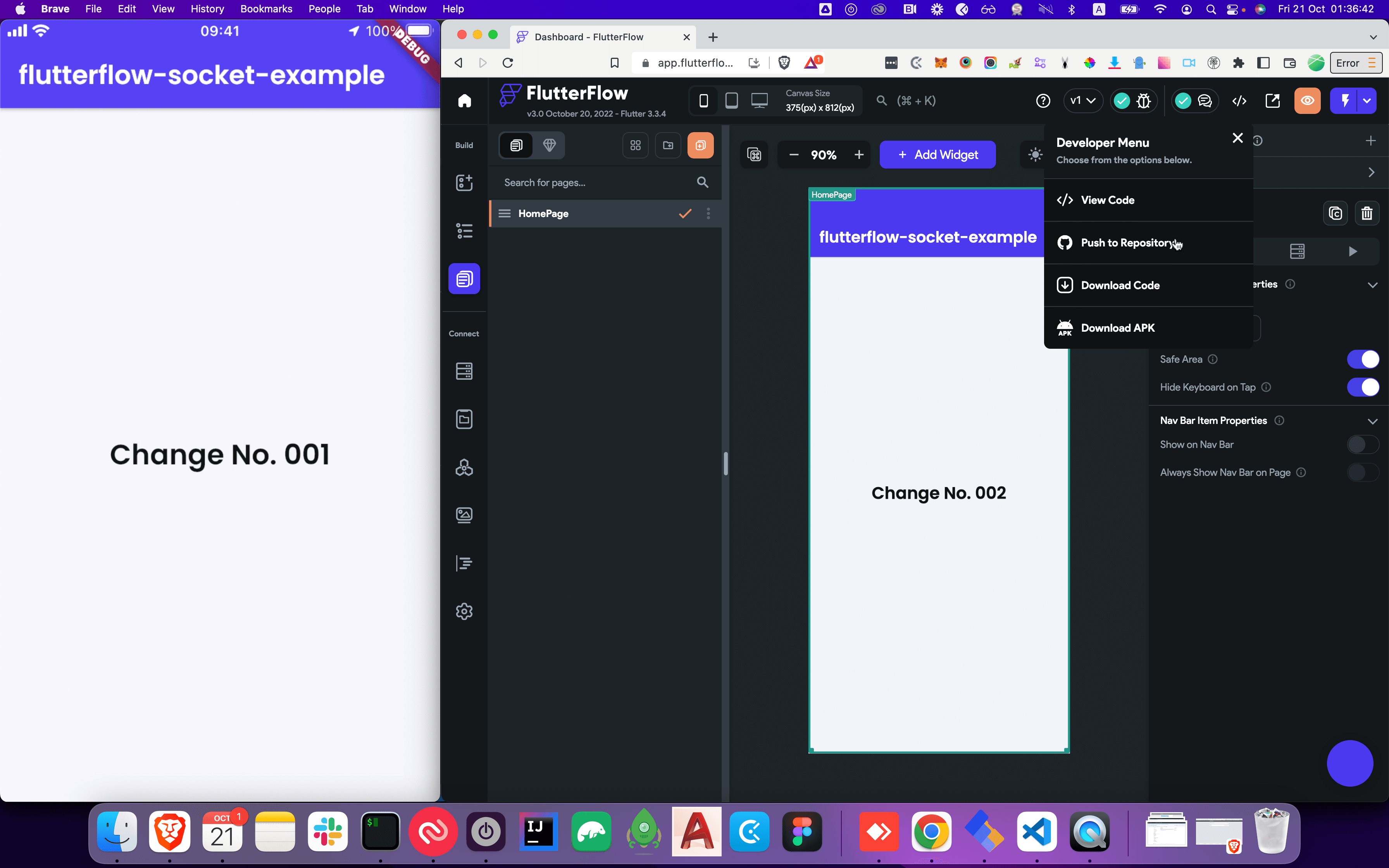Open the Settings gear in left sidebar
This screenshot has width=1389, height=868.
pos(464,611)
